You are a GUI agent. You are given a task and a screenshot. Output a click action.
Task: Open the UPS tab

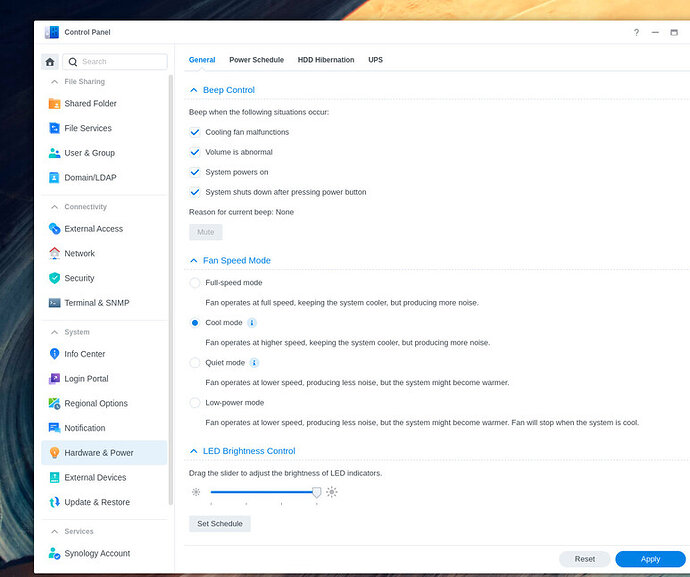[375, 60]
